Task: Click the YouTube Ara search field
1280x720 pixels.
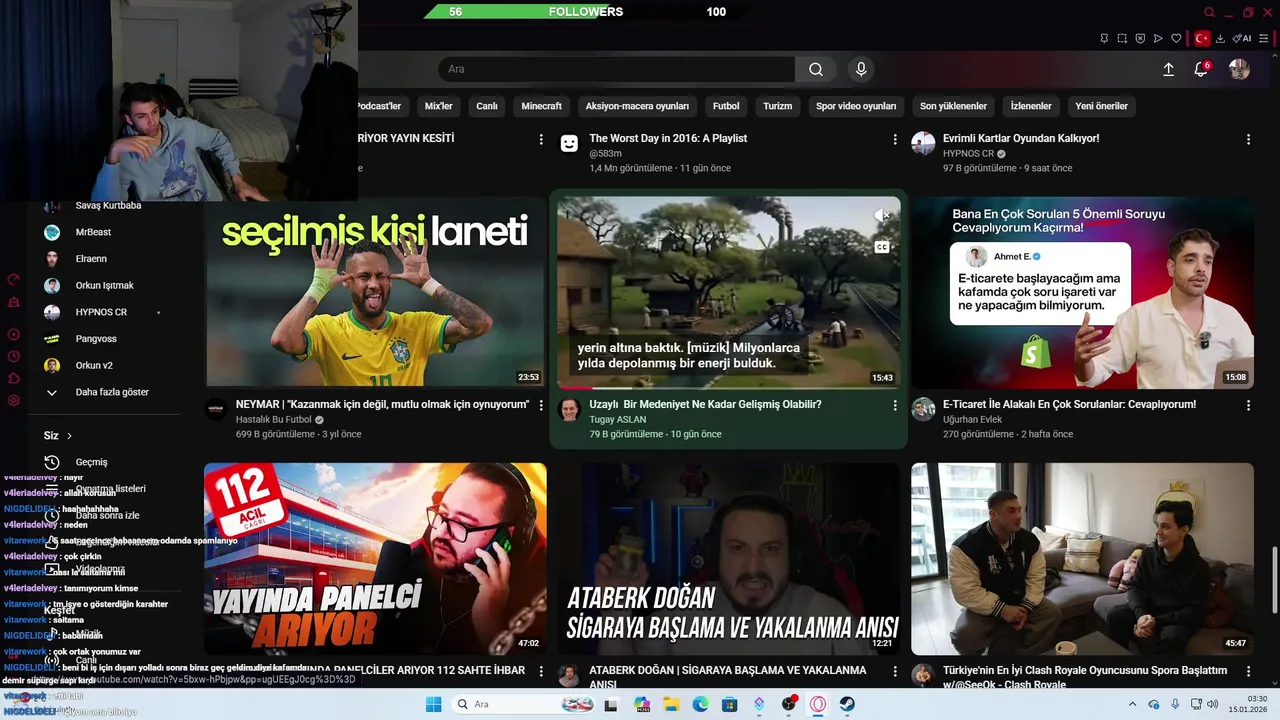Action: pyautogui.click(x=617, y=69)
